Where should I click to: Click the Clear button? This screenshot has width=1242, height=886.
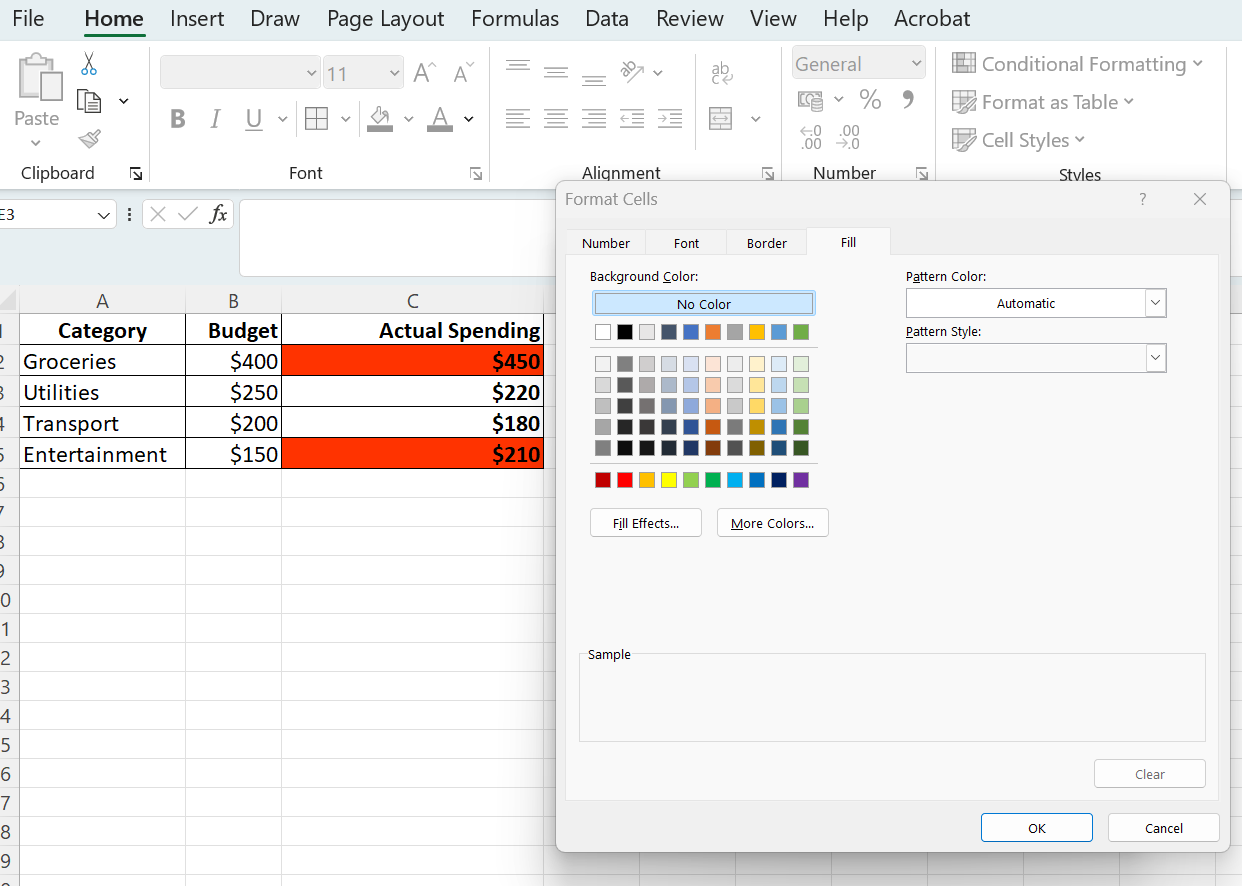tap(1150, 774)
